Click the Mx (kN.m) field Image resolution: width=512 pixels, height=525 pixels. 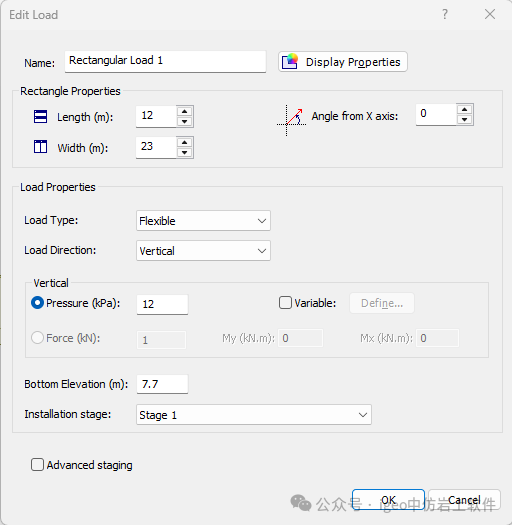[437, 338]
